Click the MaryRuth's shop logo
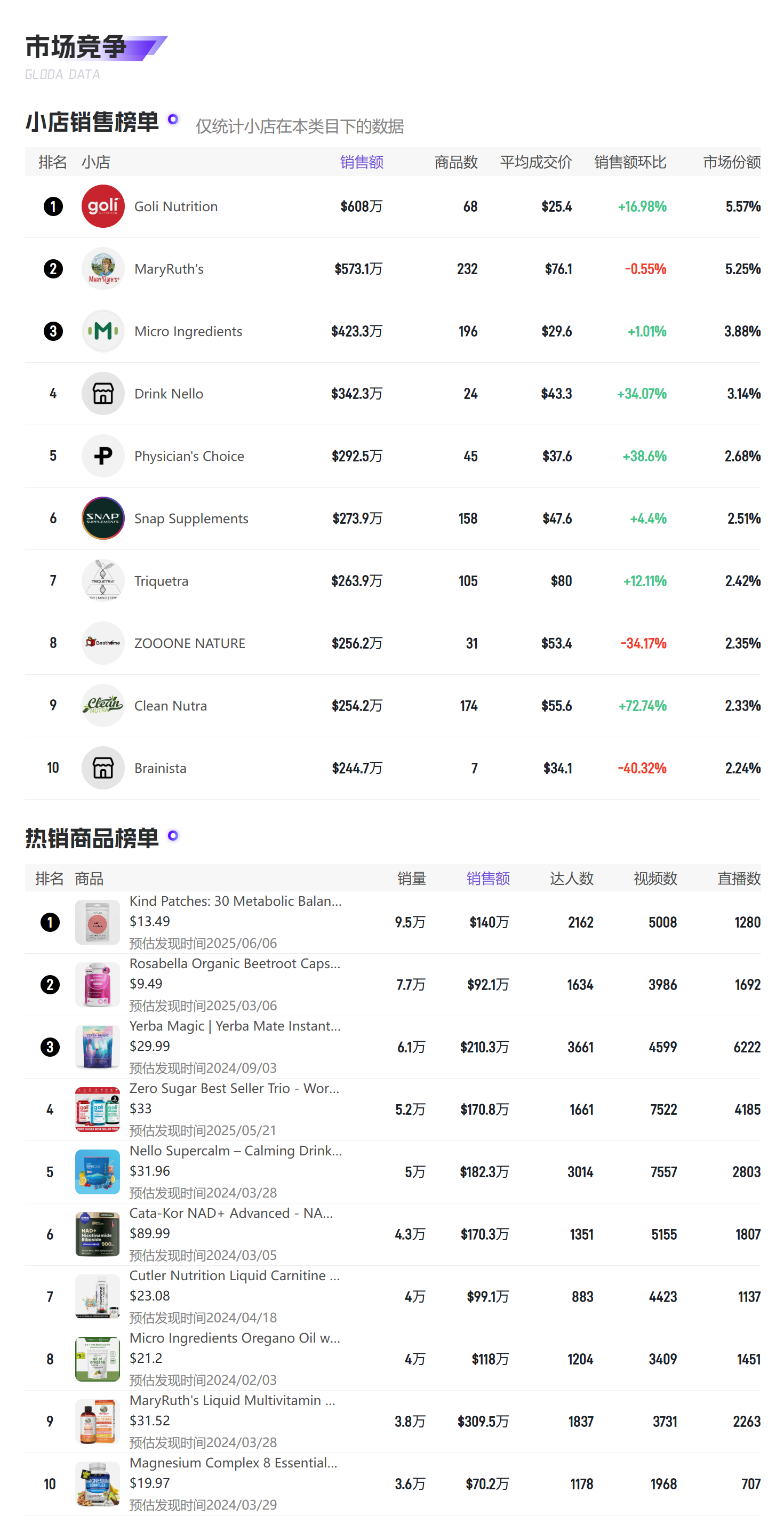Image resolution: width=784 pixels, height=1532 pixels. [x=103, y=269]
